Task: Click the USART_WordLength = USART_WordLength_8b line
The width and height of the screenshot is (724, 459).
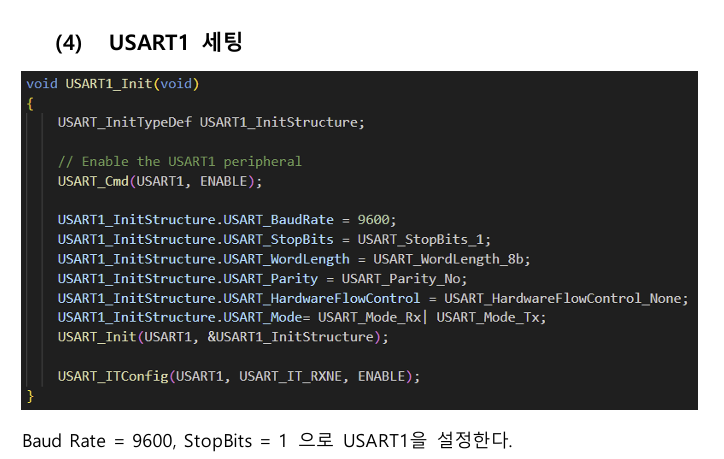Action: click(294, 259)
